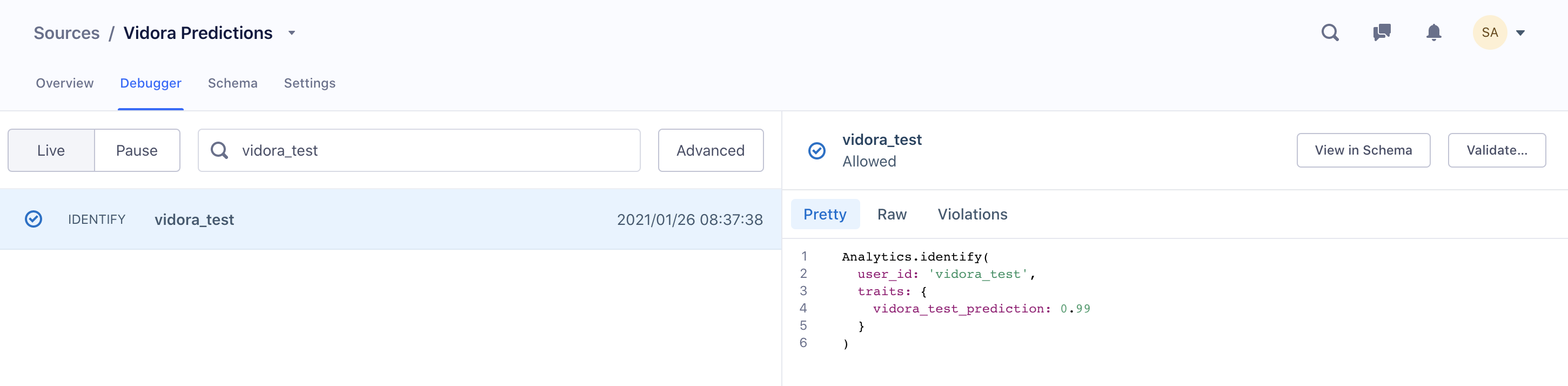Select the IDENTIFY vidora_test event row

click(390, 219)
